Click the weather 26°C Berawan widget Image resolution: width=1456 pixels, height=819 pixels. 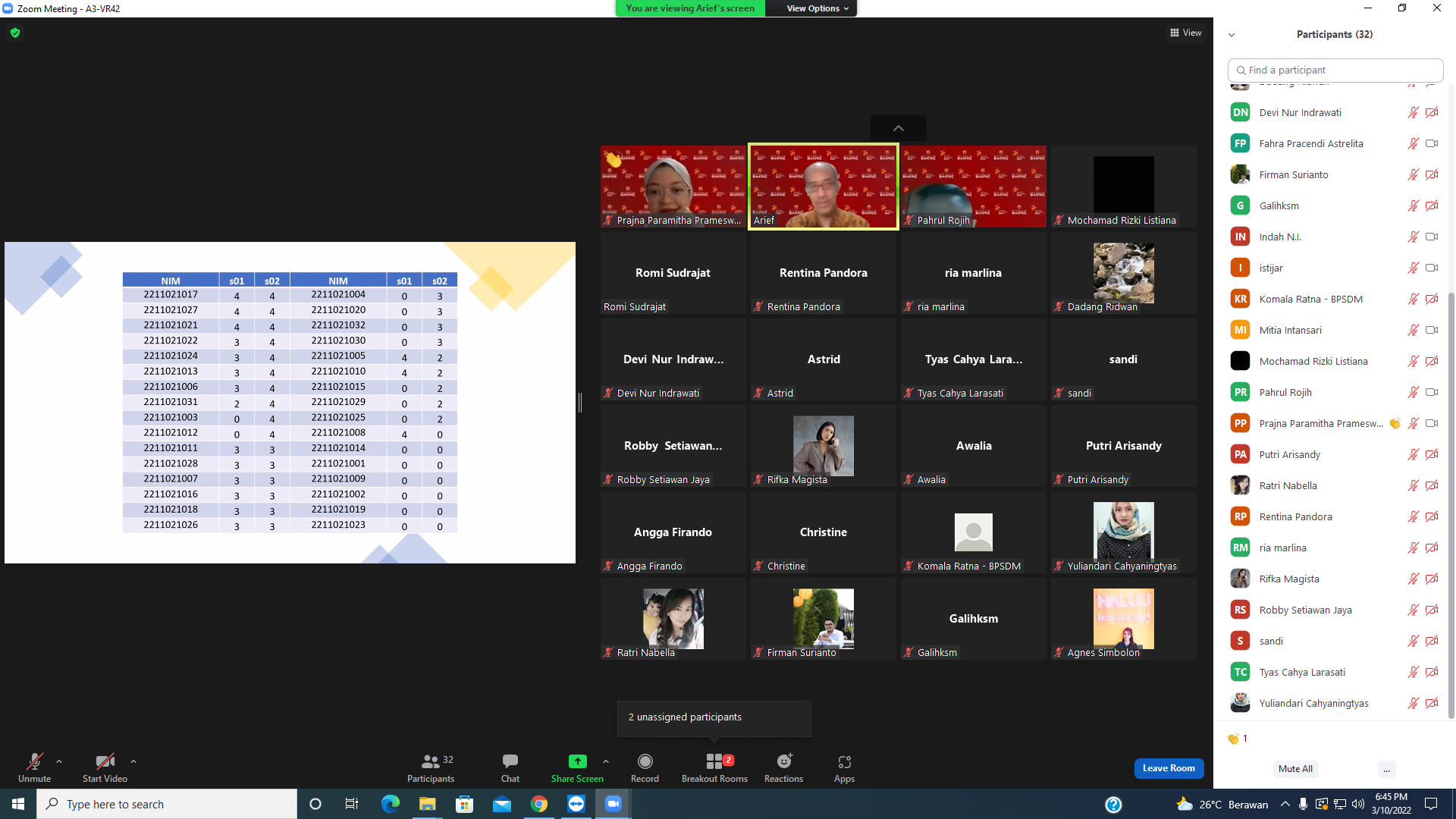pos(1222,804)
